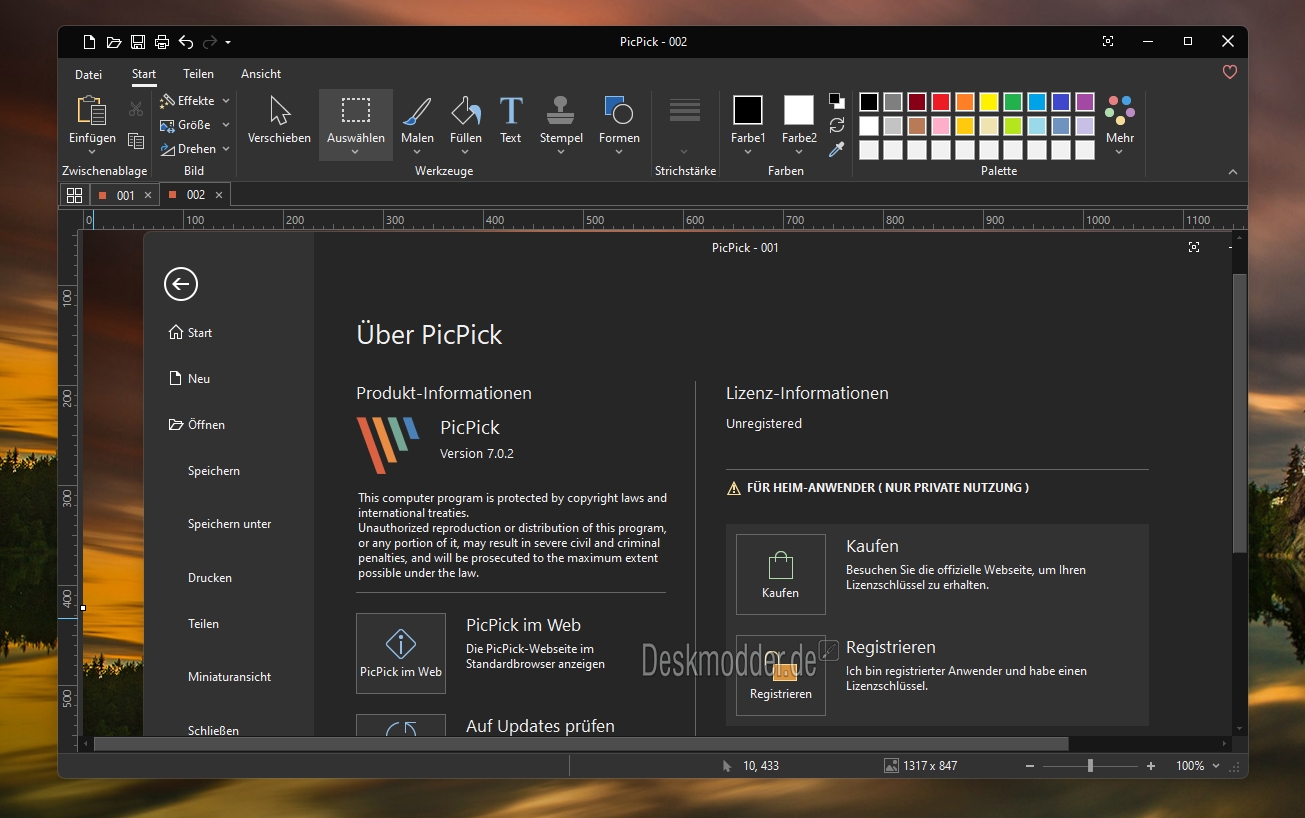Click the Einfügen clipboard icon
Screen dimensions: 1305x818
click(x=92, y=110)
